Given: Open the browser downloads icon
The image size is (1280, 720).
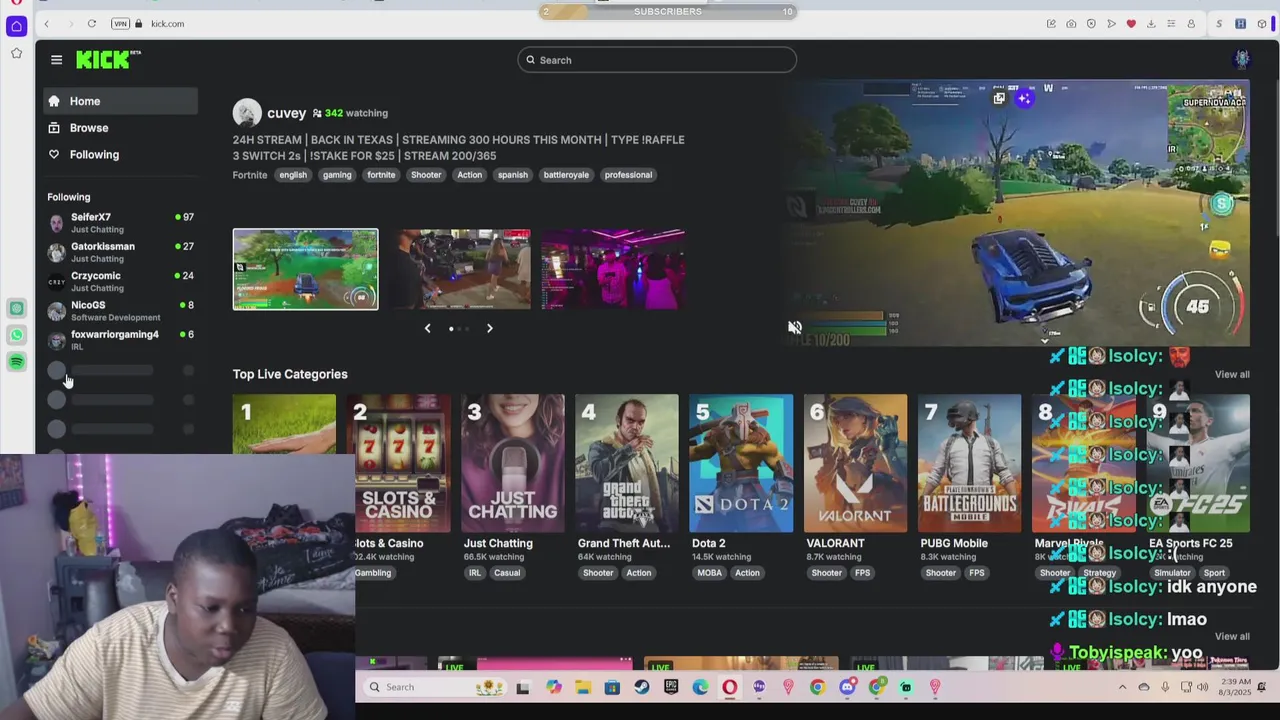Looking at the screenshot, I should [x=1151, y=24].
